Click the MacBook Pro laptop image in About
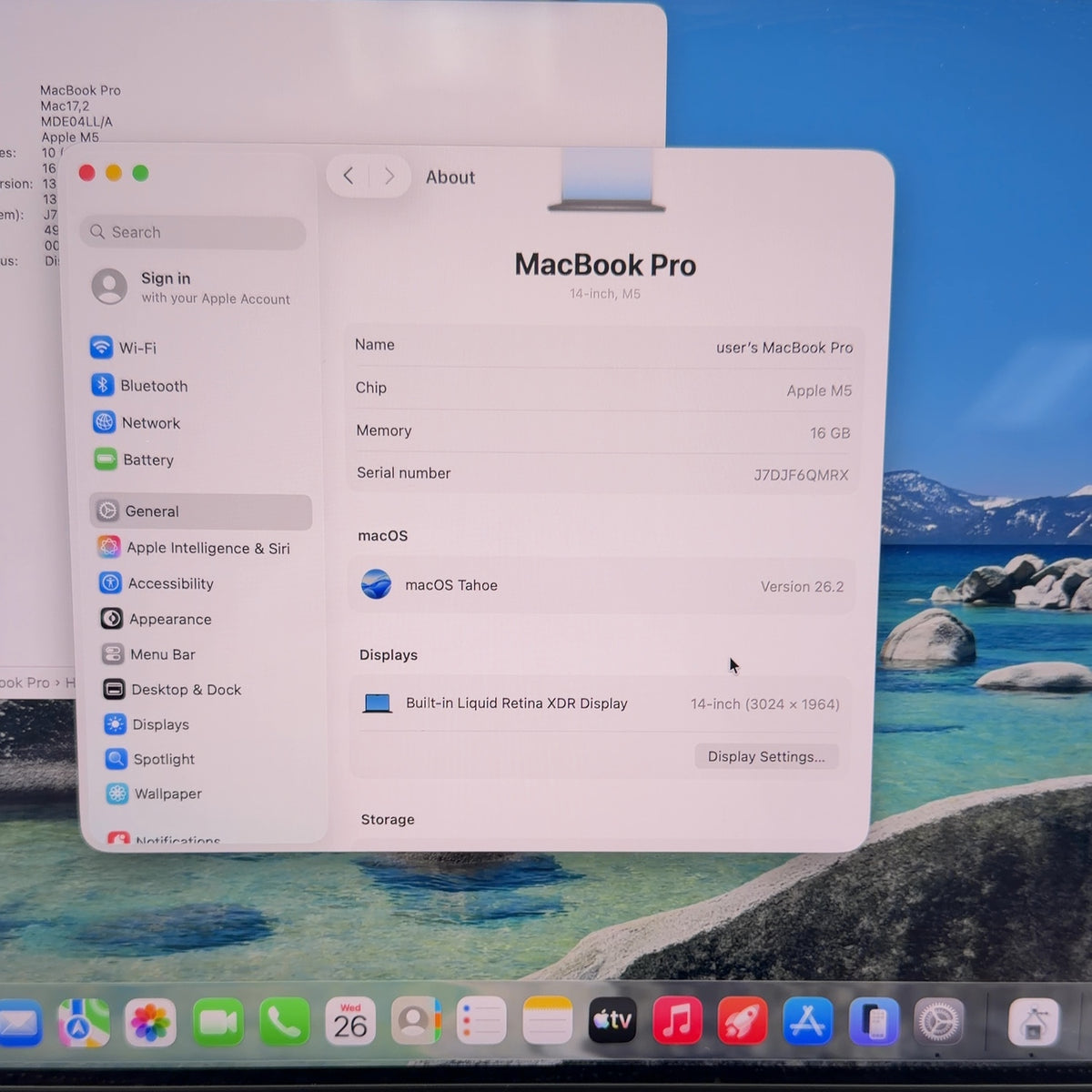Image resolution: width=1092 pixels, height=1092 pixels. pos(607,182)
